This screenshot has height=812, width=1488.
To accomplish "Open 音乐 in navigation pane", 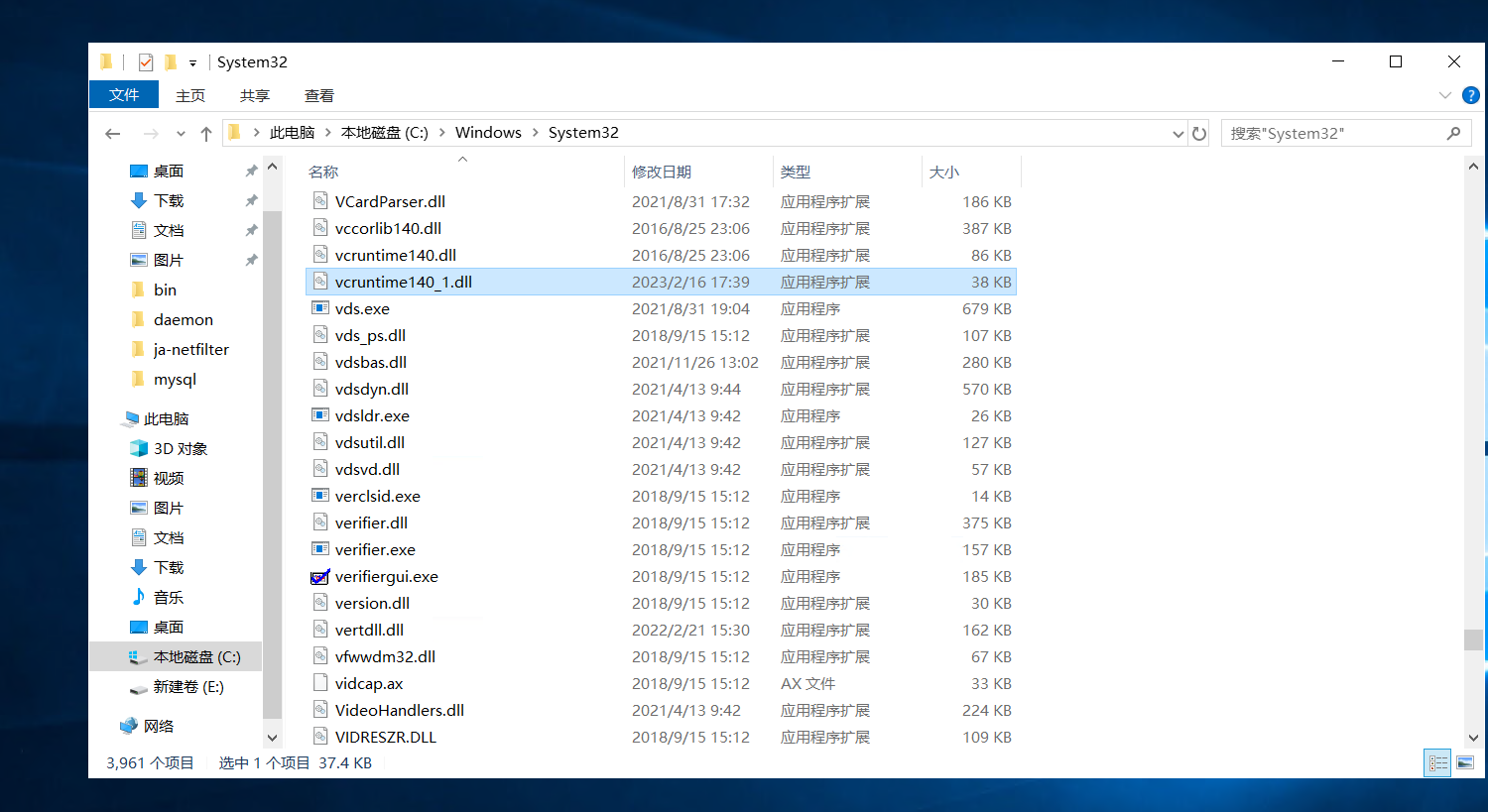I will pyautogui.click(x=169, y=598).
